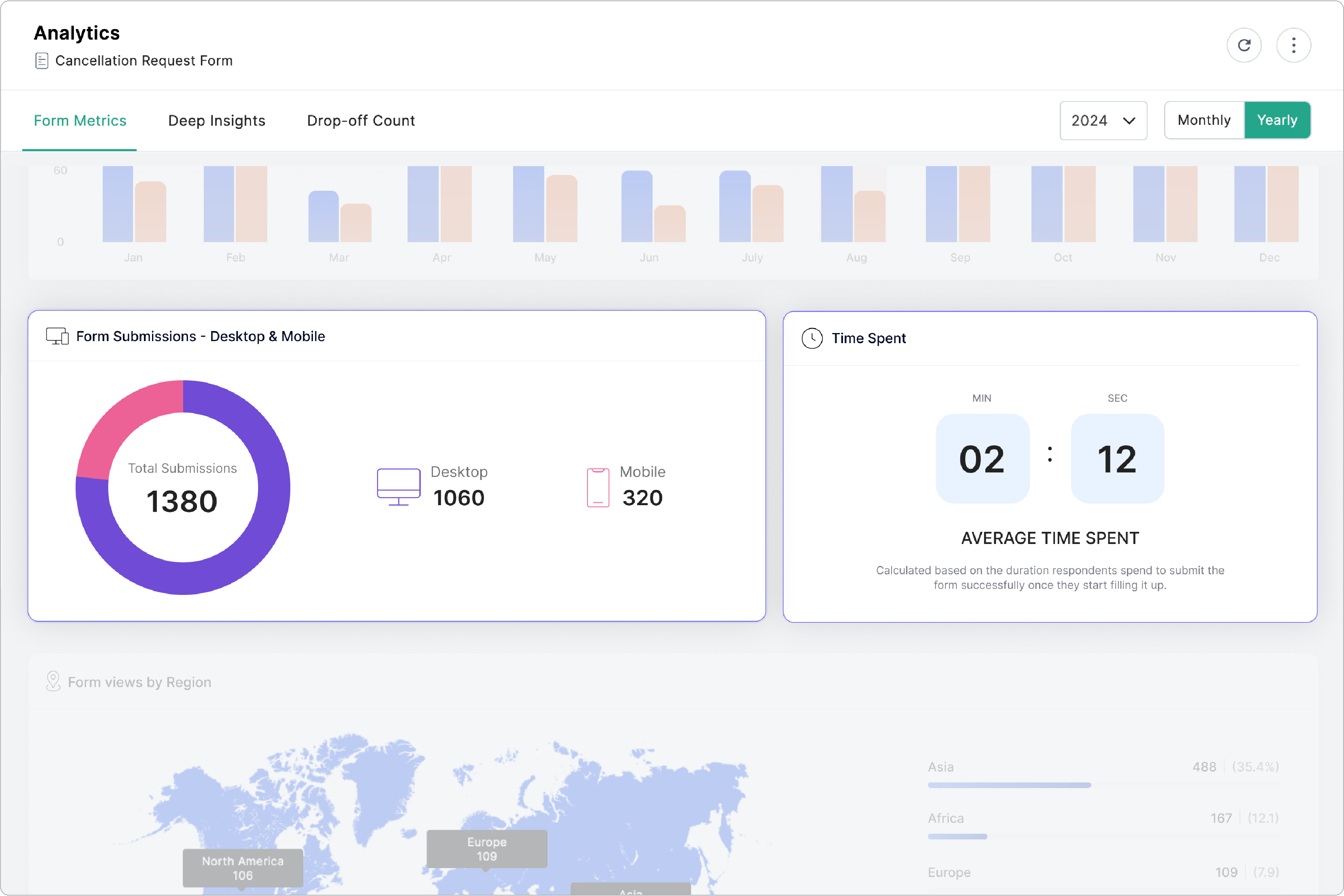1344x896 pixels.
Task: Click the desktop-and-mobile devices icon in card header
Action: click(x=57, y=336)
